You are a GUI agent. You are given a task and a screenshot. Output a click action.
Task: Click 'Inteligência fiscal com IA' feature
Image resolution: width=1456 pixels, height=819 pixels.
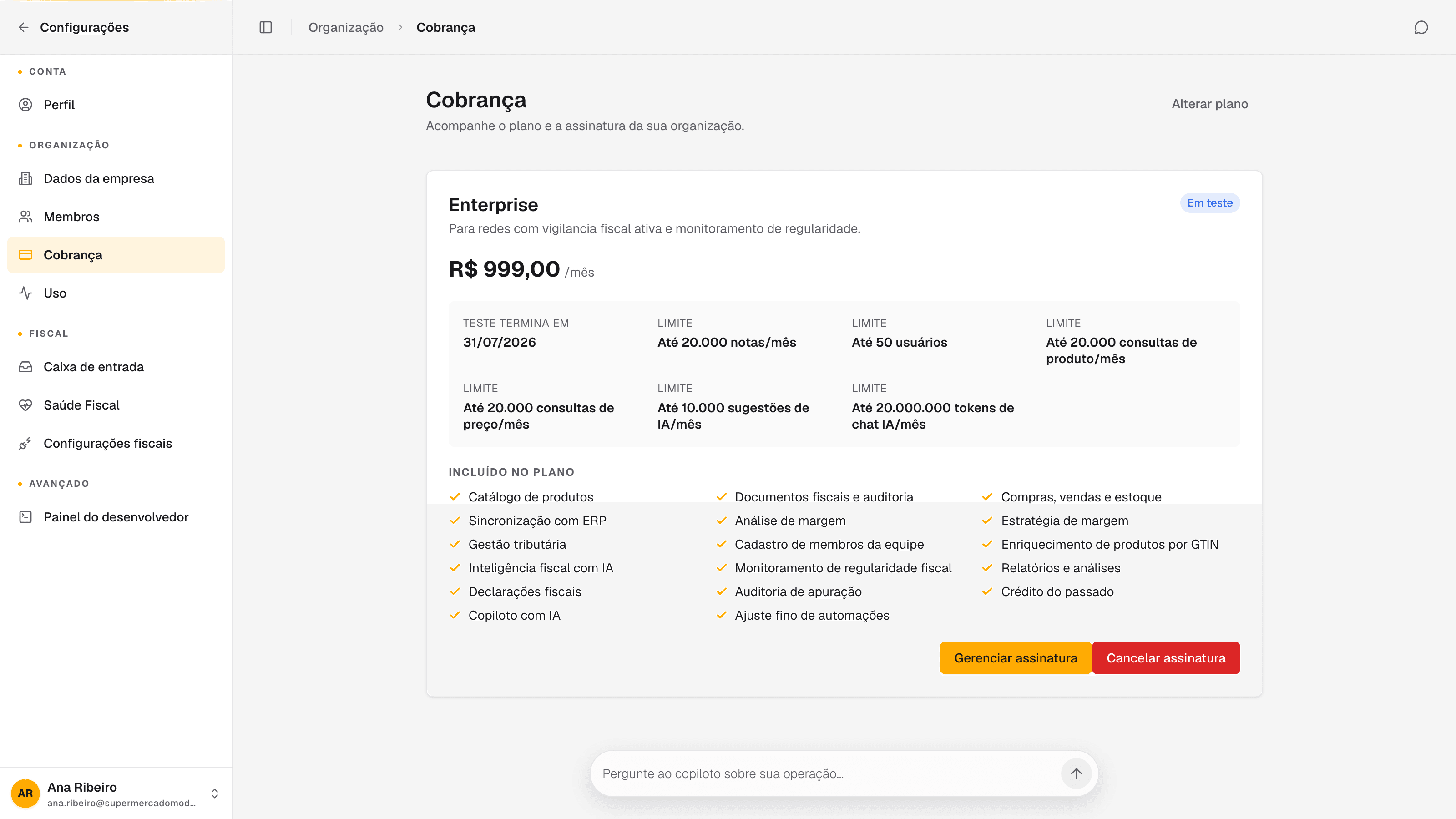pyautogui.click(x=541, y=568)
